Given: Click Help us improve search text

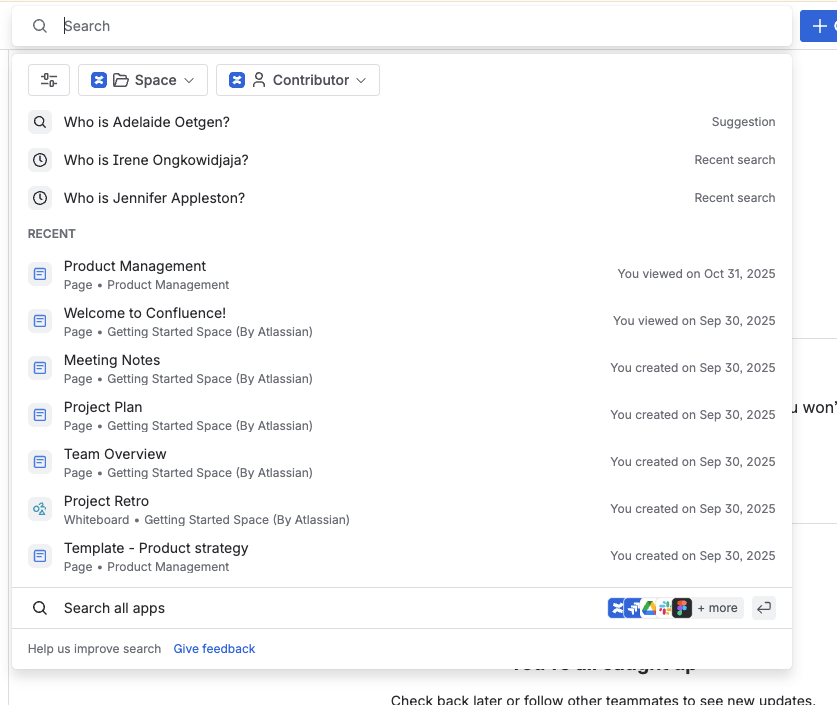Looking at the screenshot, I should click(x=94, y=649).
